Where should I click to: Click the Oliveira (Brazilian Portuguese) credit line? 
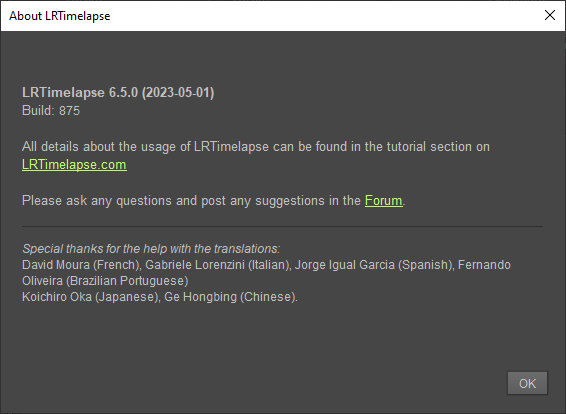click(105, 280)
